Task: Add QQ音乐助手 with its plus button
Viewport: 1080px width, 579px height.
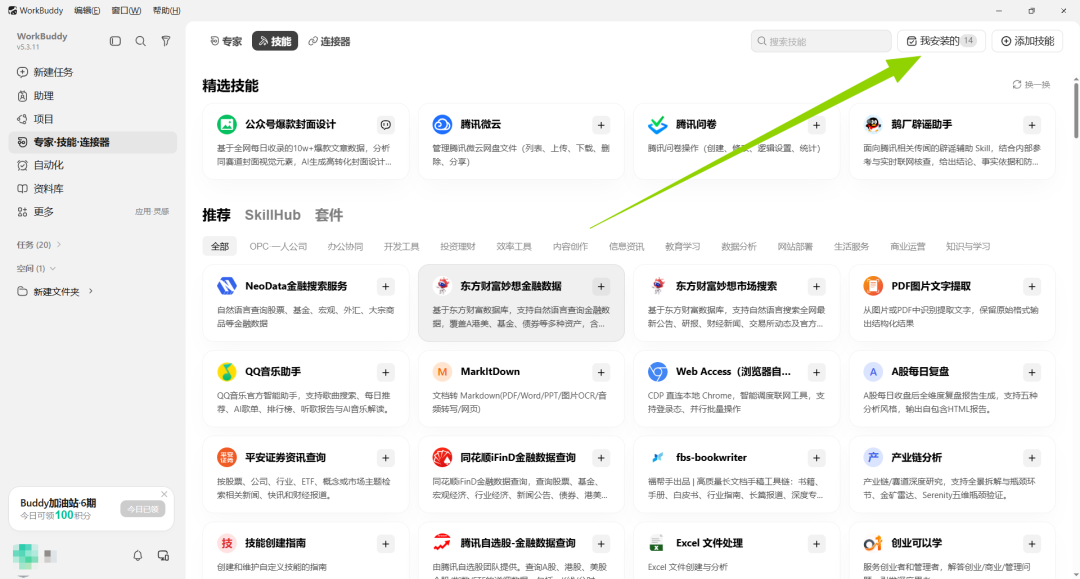Action: [386, 372]
